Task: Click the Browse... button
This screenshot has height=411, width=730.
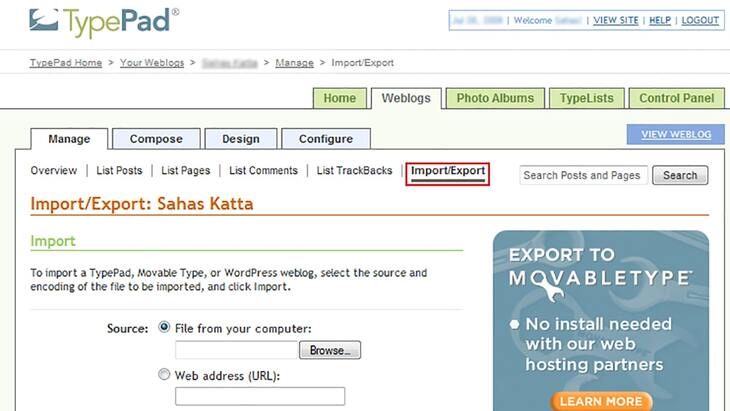Action: pyautogui.click(x=330, y=350)
